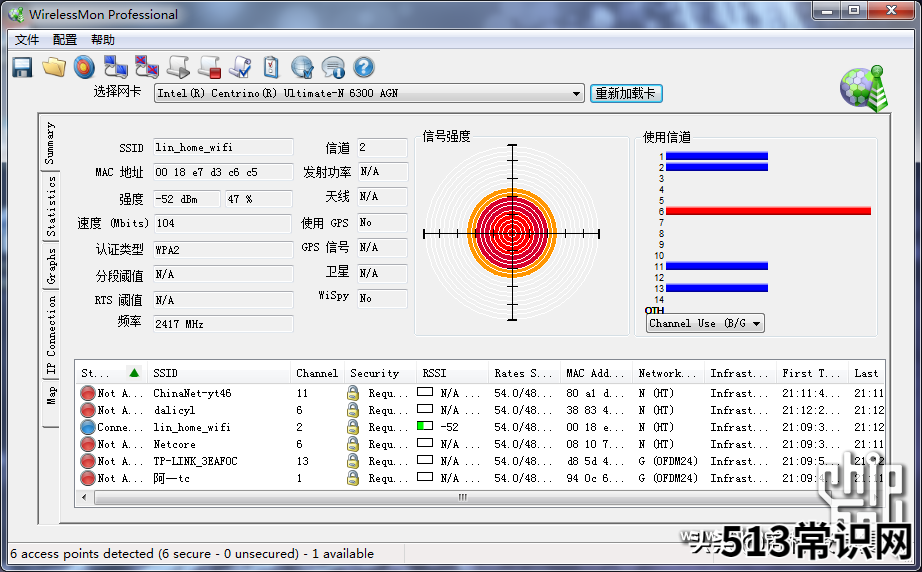Click the status bar access points detected text
Screen dimensions: 922x572
(192, 554)
